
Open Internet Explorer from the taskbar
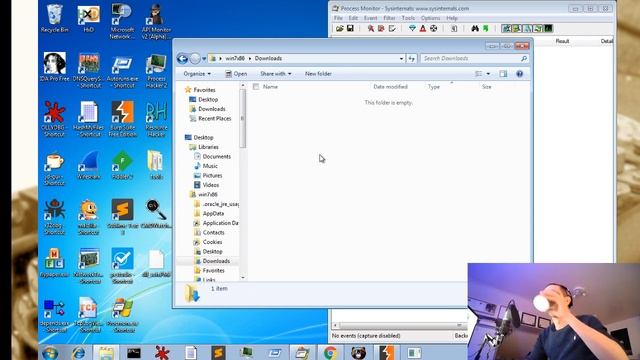point(78,352)
